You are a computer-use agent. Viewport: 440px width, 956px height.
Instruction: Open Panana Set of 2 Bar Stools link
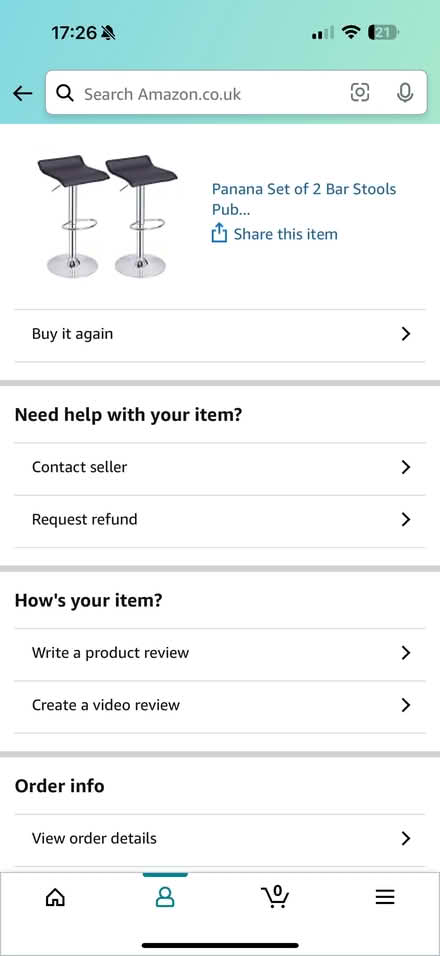303,199
